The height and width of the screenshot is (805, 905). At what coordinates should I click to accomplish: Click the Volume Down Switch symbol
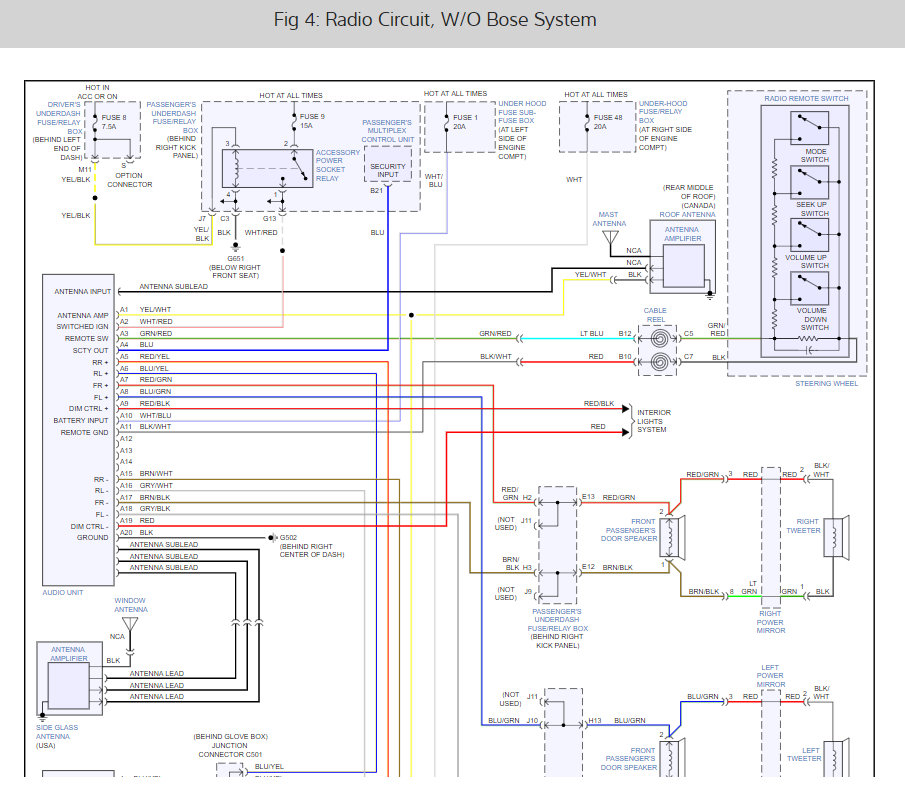tap(809, 288)
